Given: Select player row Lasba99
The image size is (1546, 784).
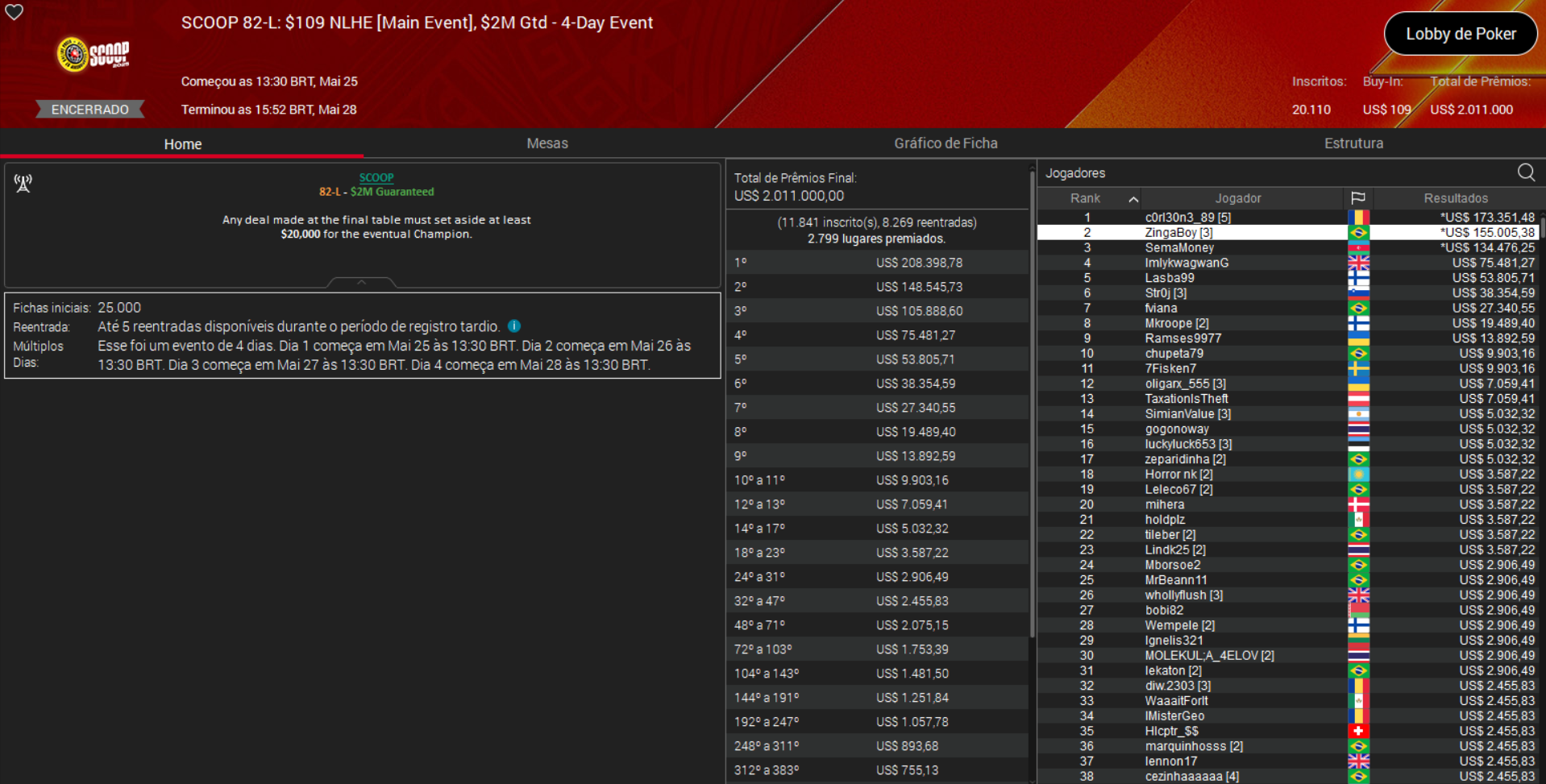Looking at the screenshot, I should pos(1288,278).
